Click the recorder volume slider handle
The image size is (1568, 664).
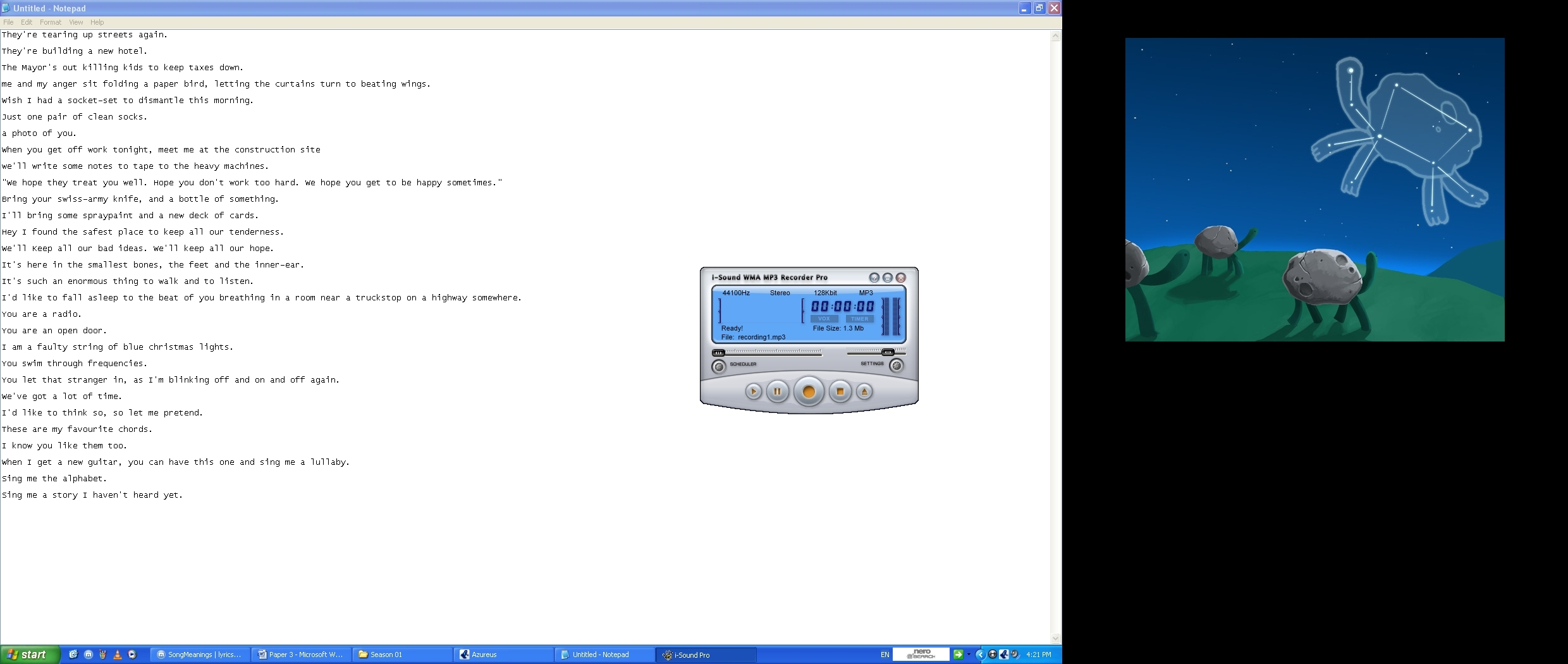[888, 352]
